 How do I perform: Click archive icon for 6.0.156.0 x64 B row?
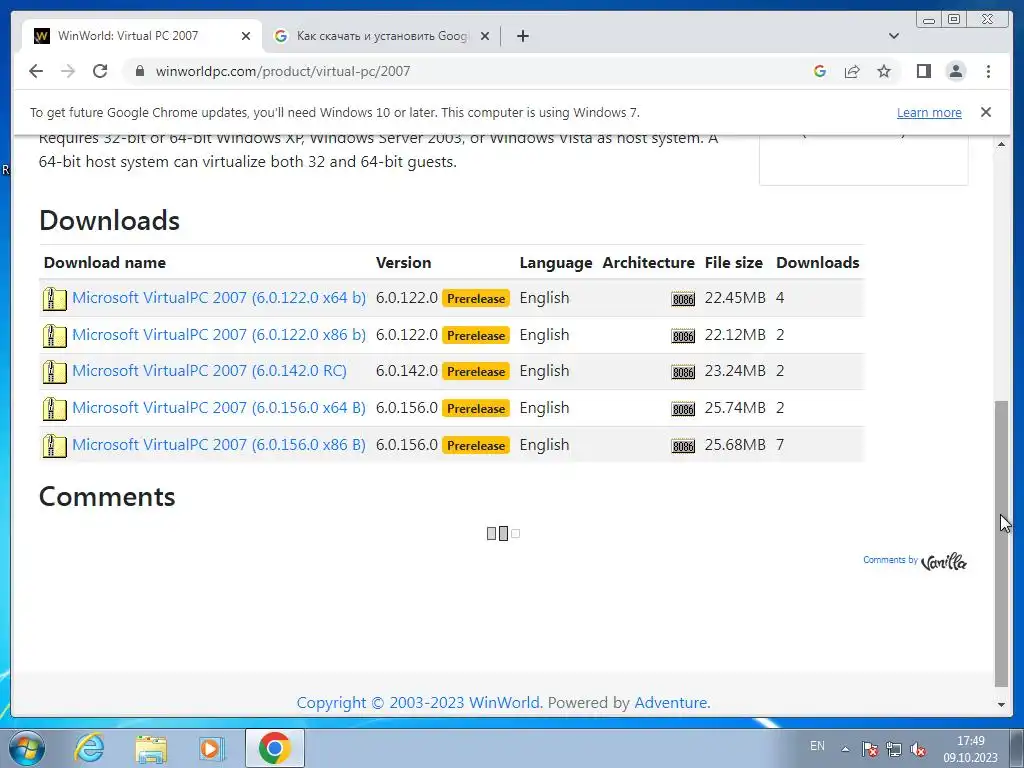click(x=55, y=409)
